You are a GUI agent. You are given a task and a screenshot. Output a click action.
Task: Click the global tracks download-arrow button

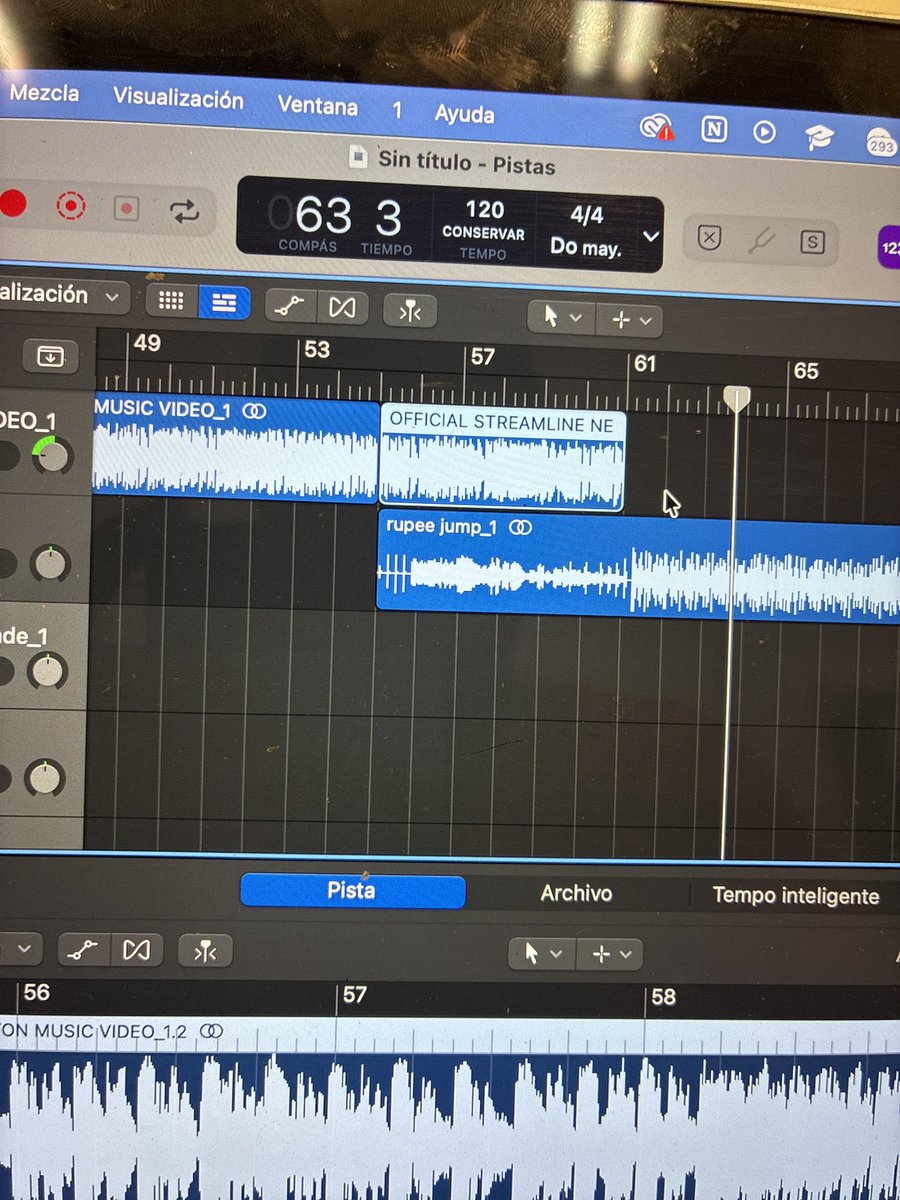(x=51, y=355)
